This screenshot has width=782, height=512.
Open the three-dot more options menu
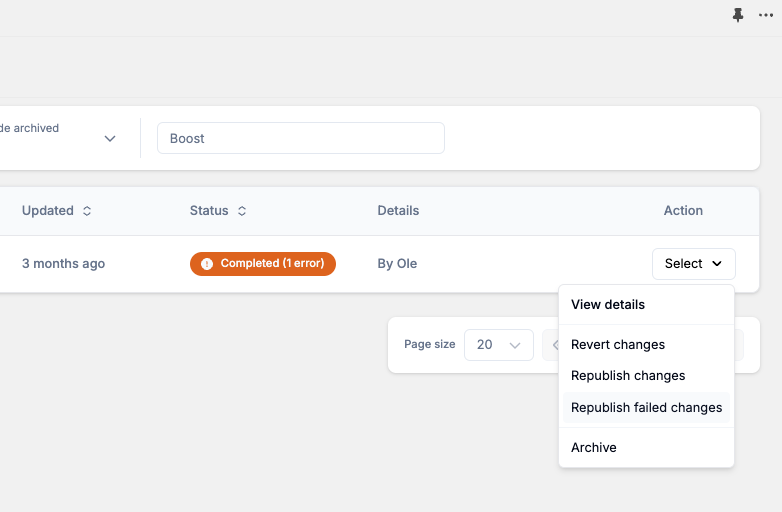click(x=766, y=15)
